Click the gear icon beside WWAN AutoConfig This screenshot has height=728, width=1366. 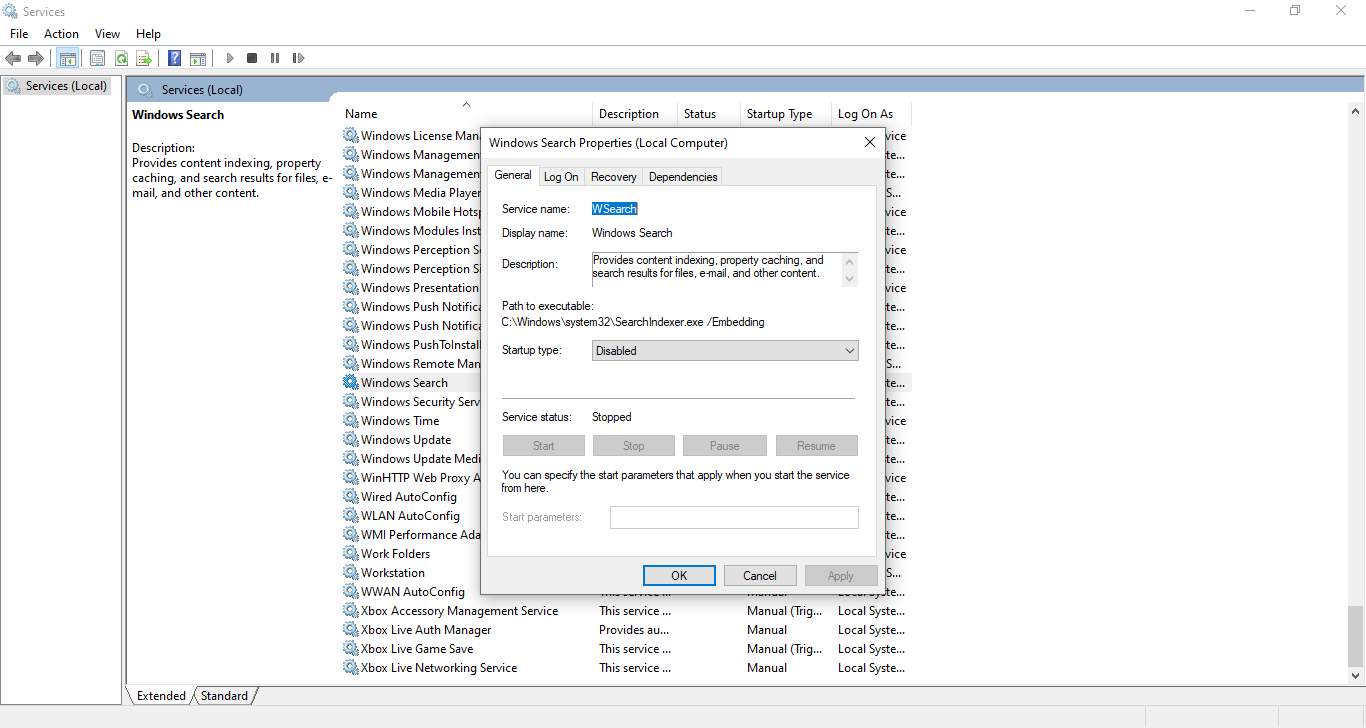(351, 592)
